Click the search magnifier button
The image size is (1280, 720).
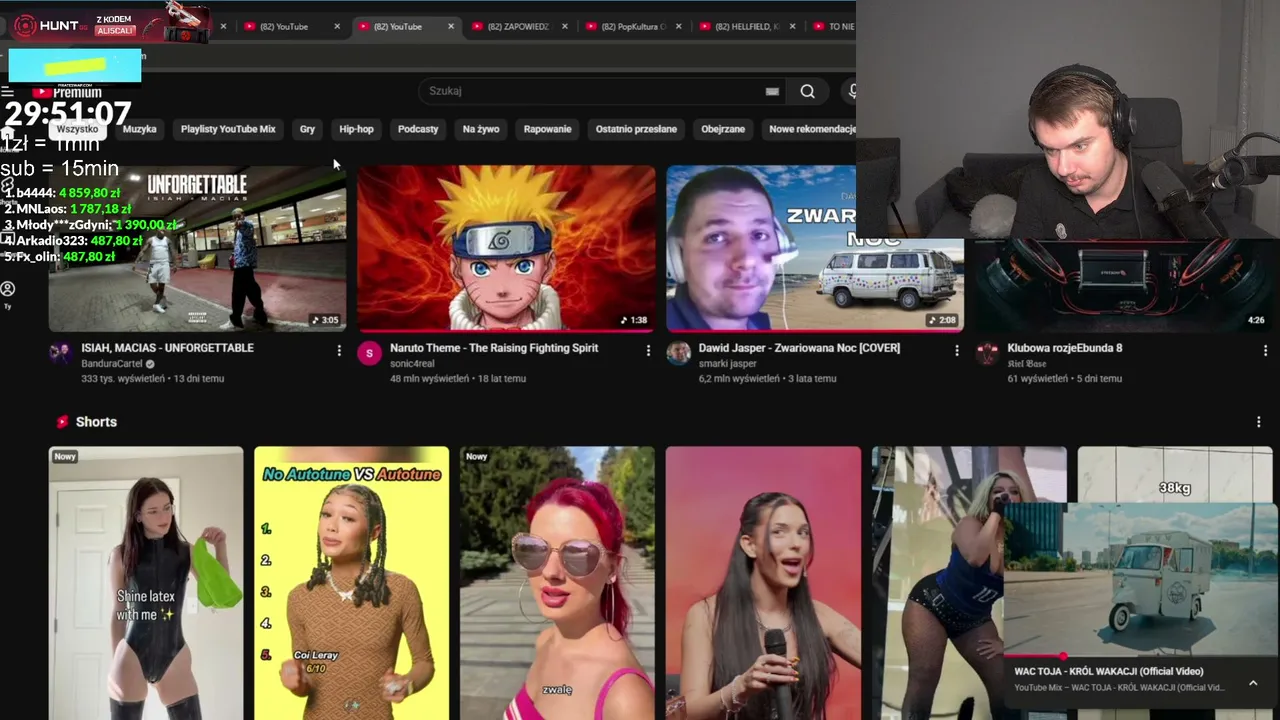coord(807,91)
